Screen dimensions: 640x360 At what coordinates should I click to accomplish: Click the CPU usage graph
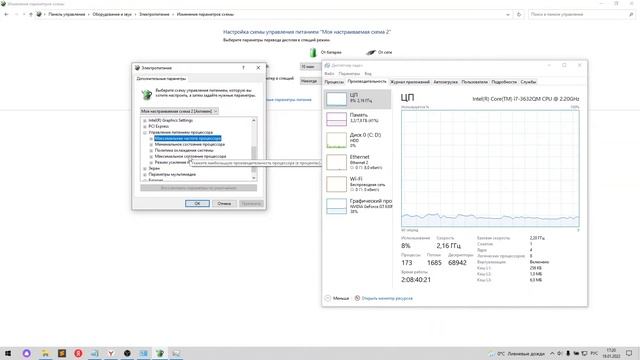(490, 168)
